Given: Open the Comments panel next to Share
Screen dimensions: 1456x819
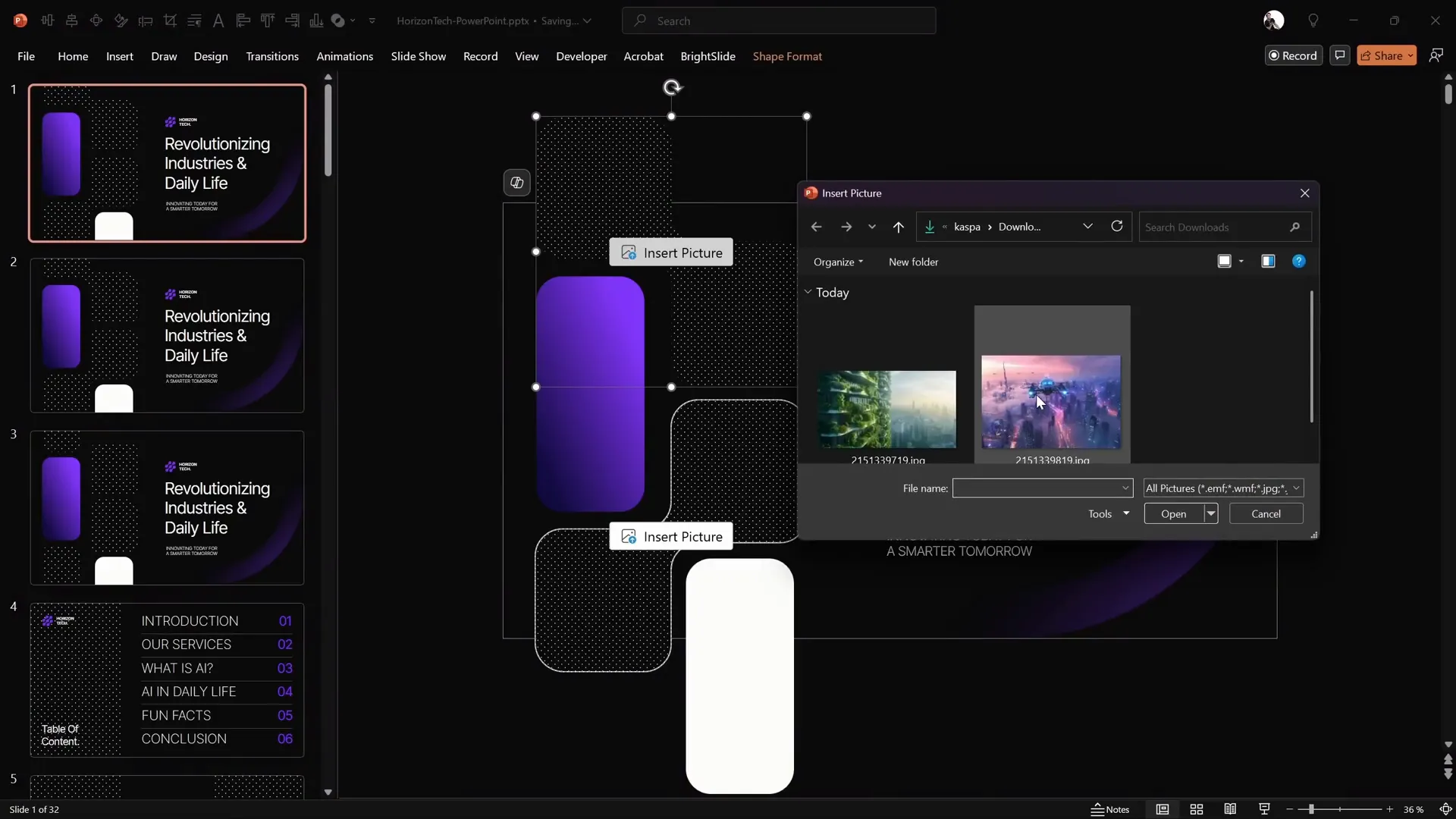Looking at the screenshot, I should [1340, 55].
